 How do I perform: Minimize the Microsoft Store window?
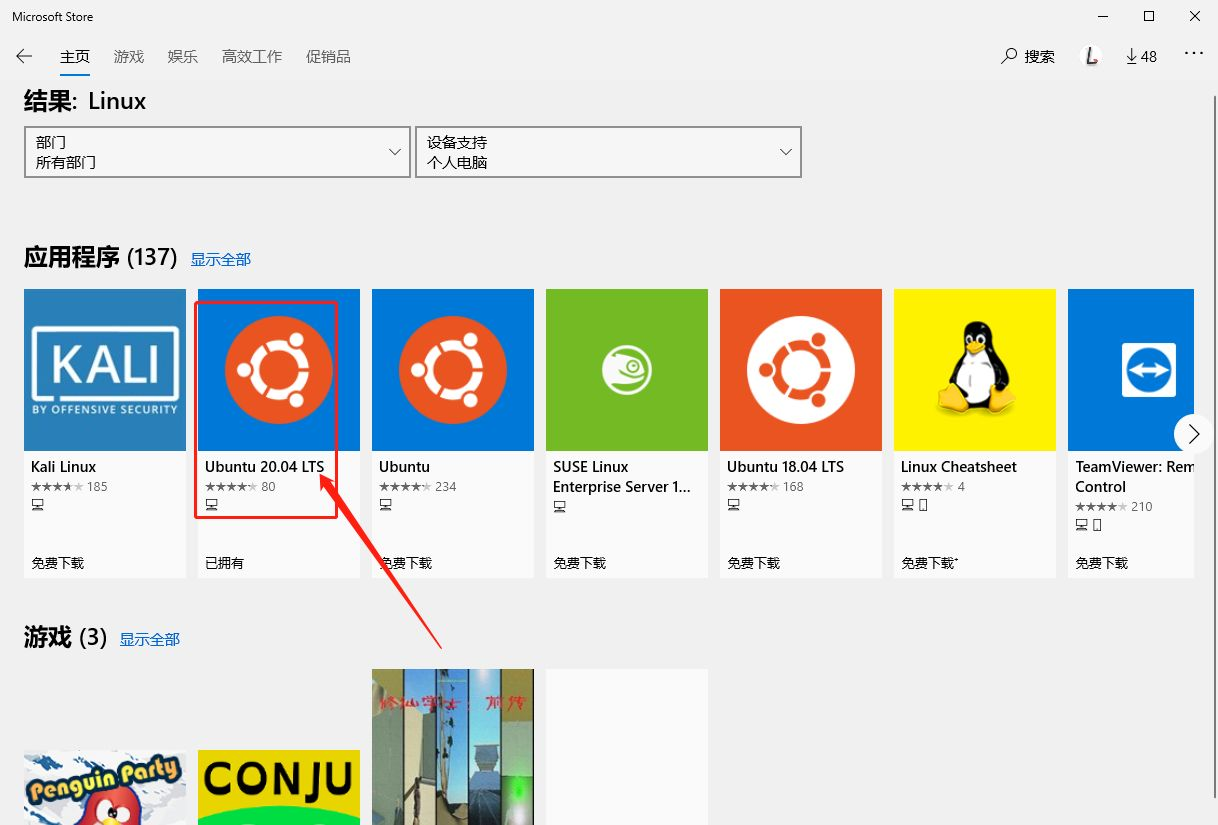(1103, 16)
